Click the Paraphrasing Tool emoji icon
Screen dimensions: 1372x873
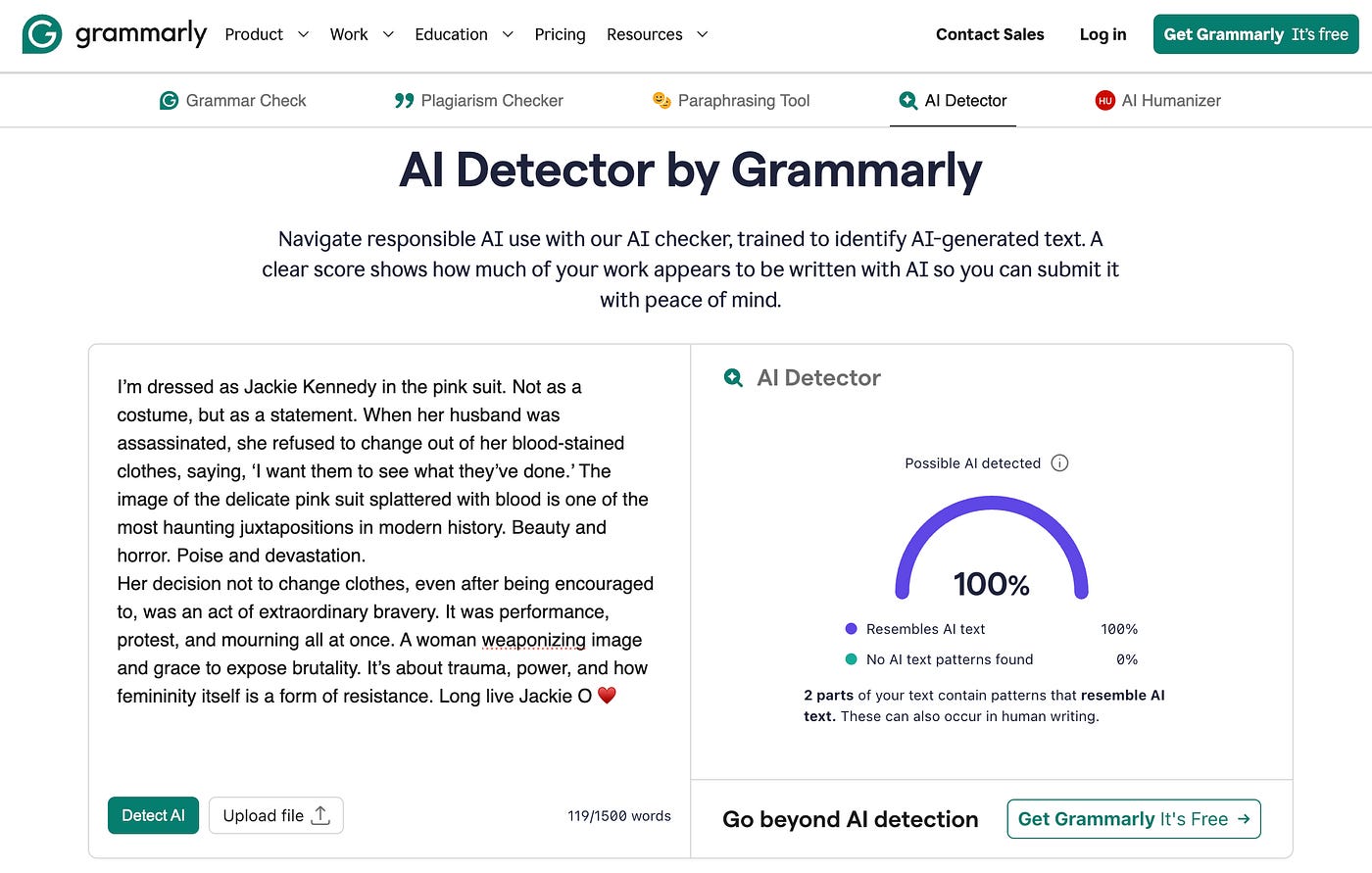pos(661,100)
